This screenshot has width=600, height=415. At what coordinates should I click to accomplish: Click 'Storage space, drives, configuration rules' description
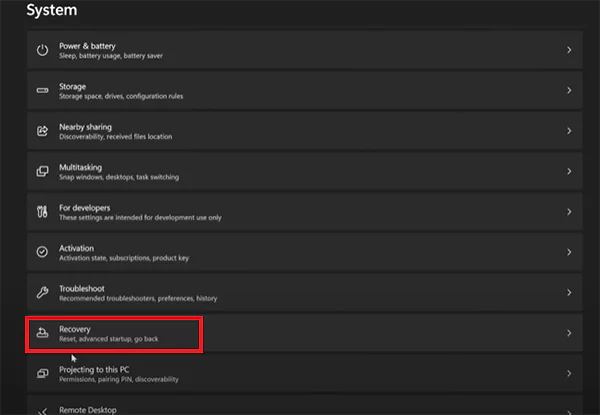[121, 96]
